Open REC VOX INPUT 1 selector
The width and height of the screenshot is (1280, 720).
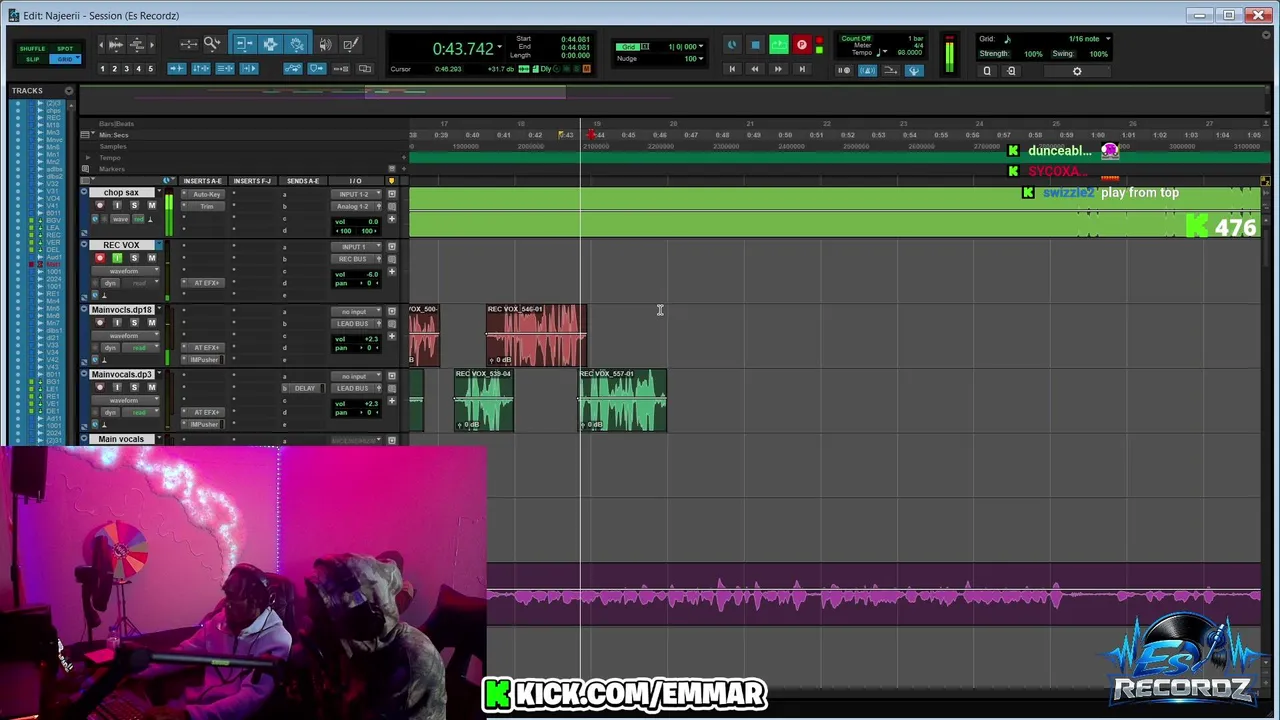point(356,246)
